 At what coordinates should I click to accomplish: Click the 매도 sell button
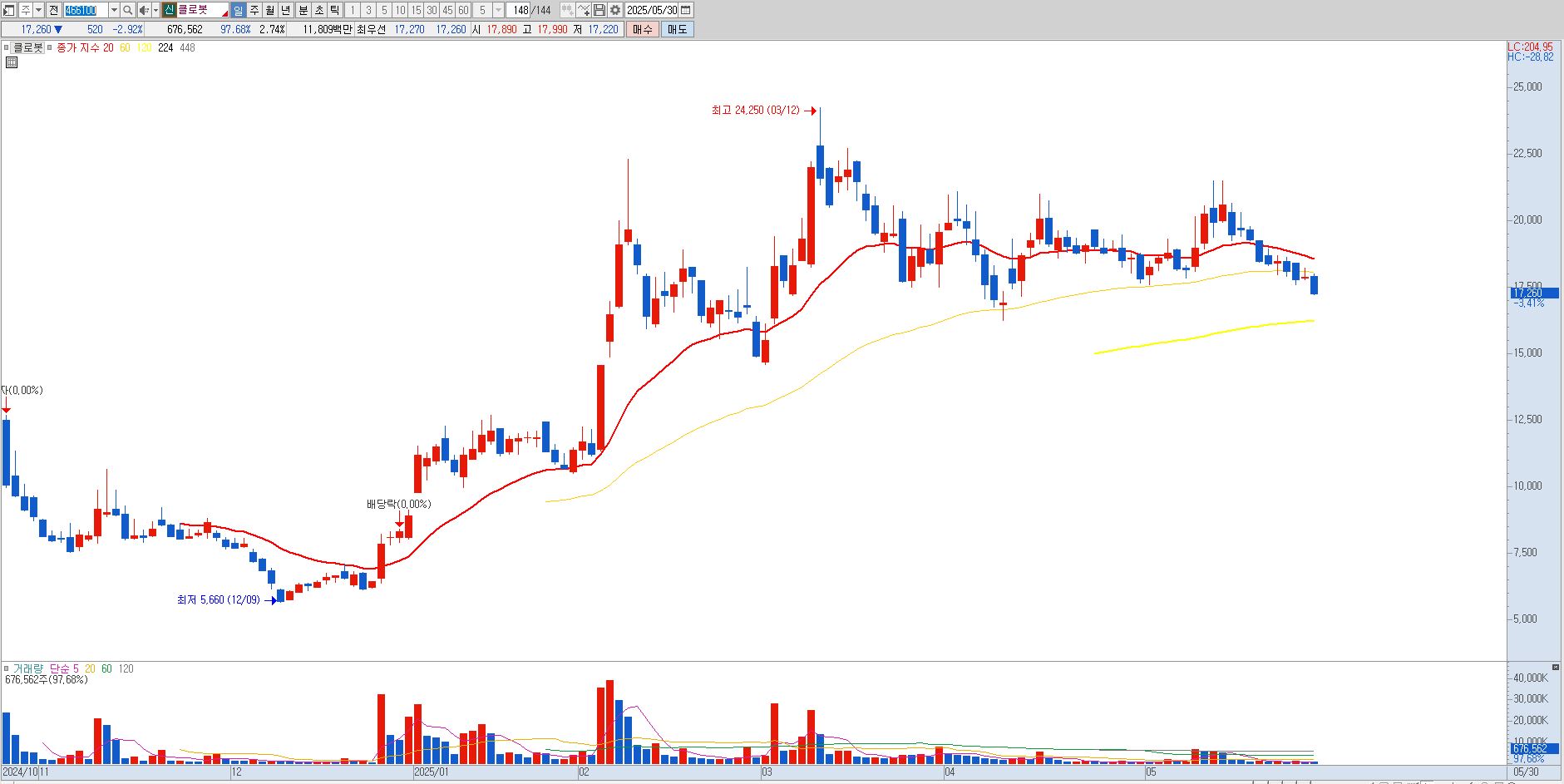click(677, 29)
